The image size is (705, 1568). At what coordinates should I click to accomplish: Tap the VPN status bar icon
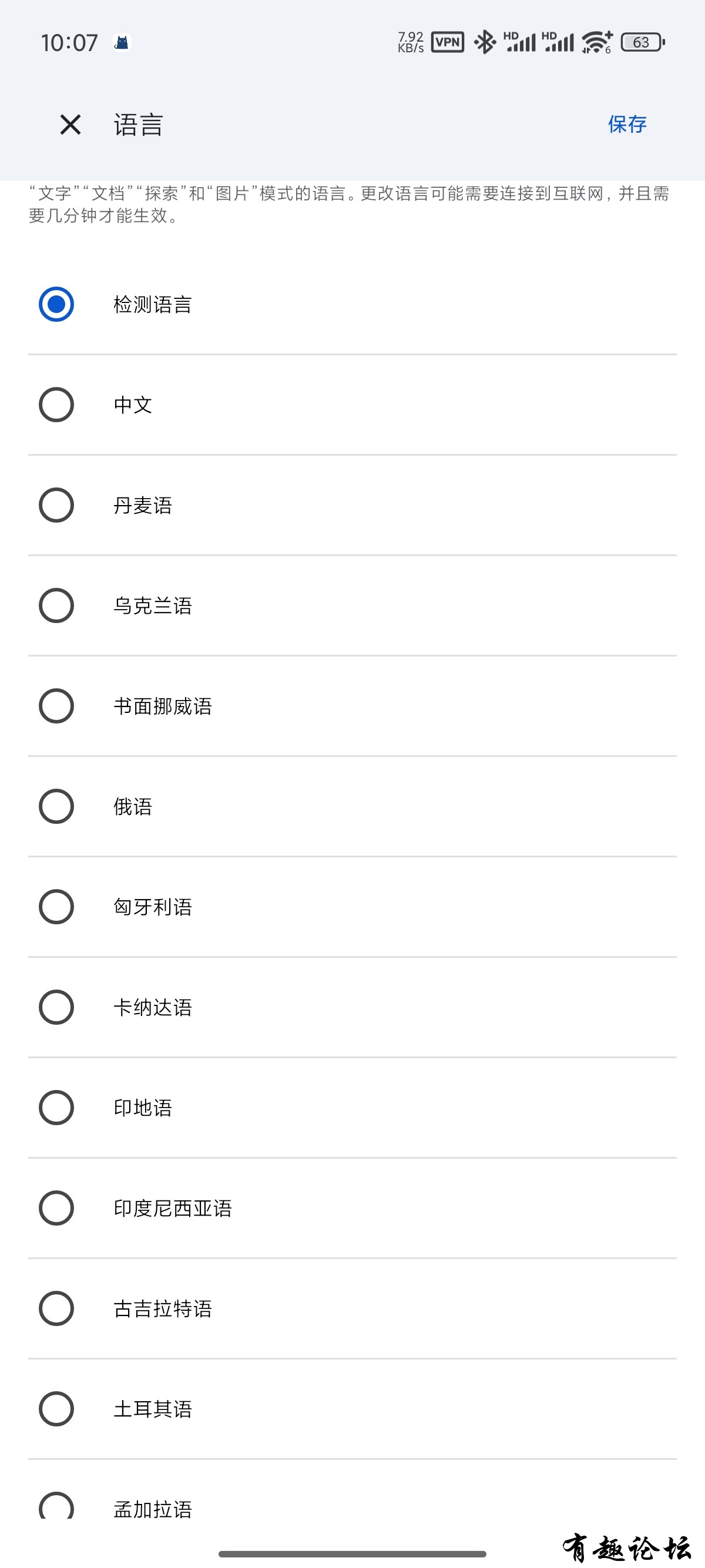(x=448, y=42)
